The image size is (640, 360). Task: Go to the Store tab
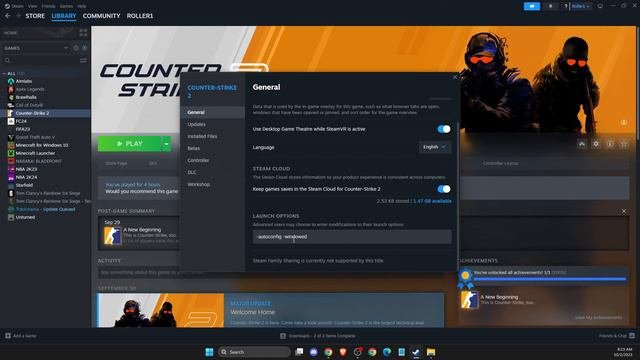pyautogui.click(x=35, y=16)
